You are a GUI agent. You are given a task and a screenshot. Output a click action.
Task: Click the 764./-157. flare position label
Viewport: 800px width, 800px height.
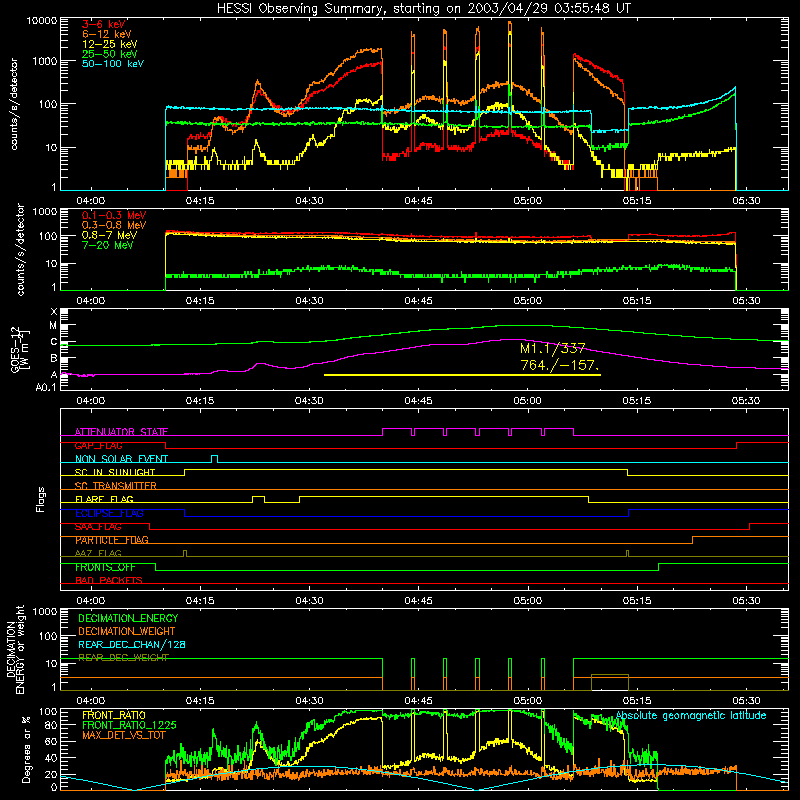click(560, 365)
